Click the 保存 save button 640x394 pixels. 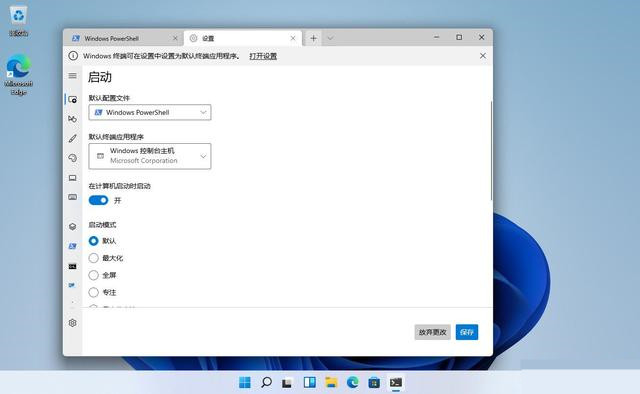click(x=467, y=332)
